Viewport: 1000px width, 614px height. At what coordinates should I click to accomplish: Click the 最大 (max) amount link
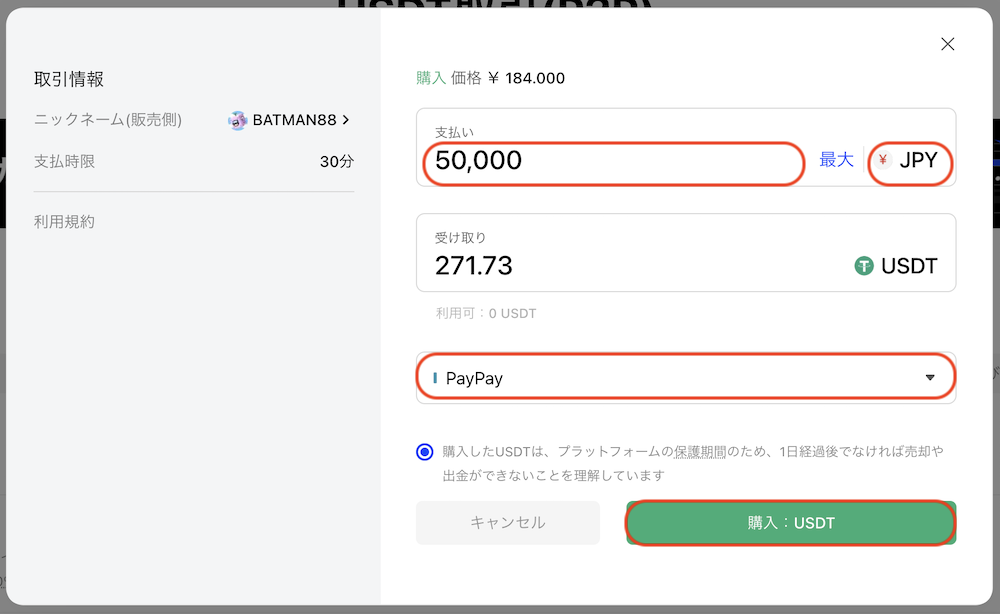836,160
